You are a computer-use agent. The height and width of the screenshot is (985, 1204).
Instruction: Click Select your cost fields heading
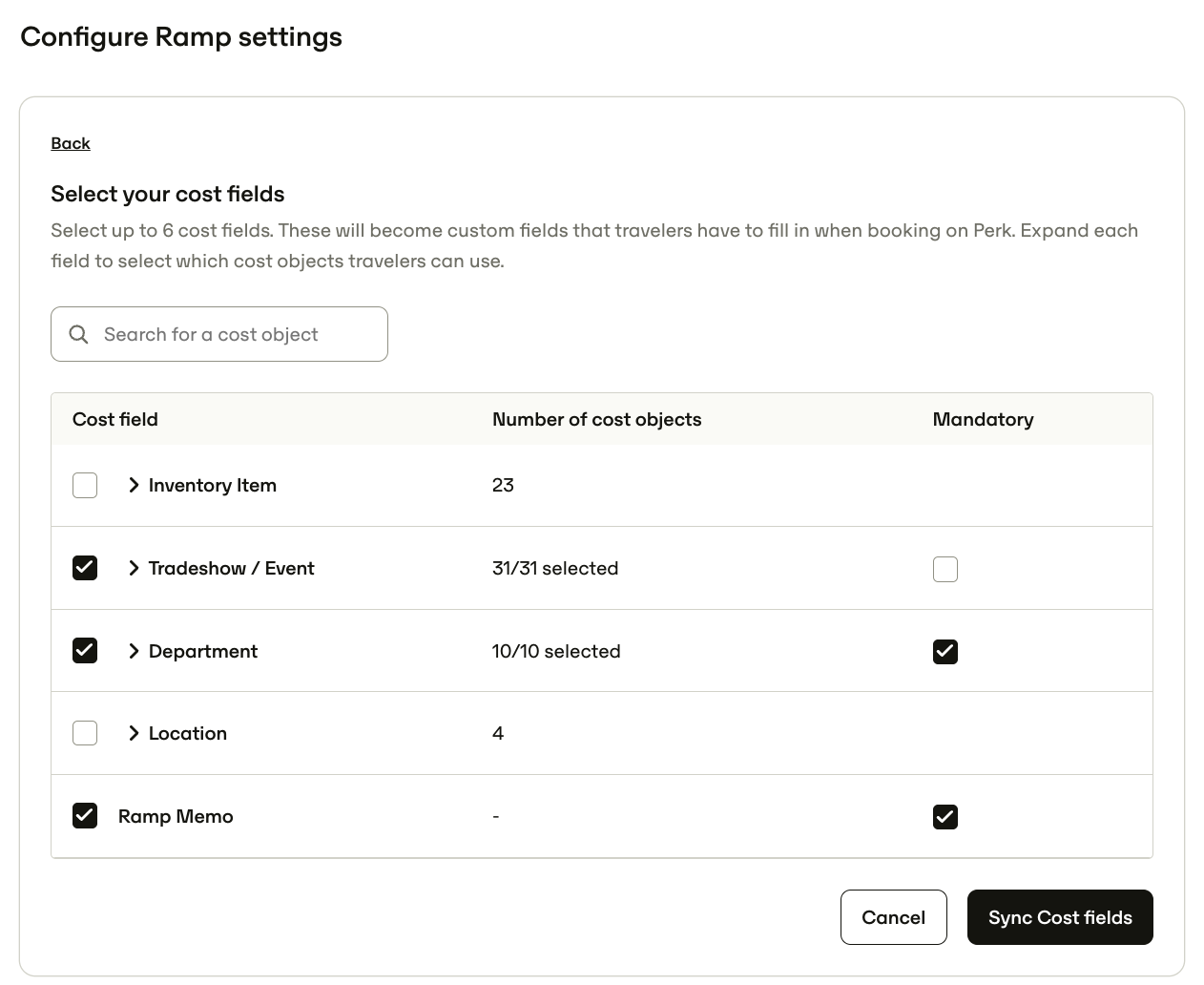[x=168, y=194]
